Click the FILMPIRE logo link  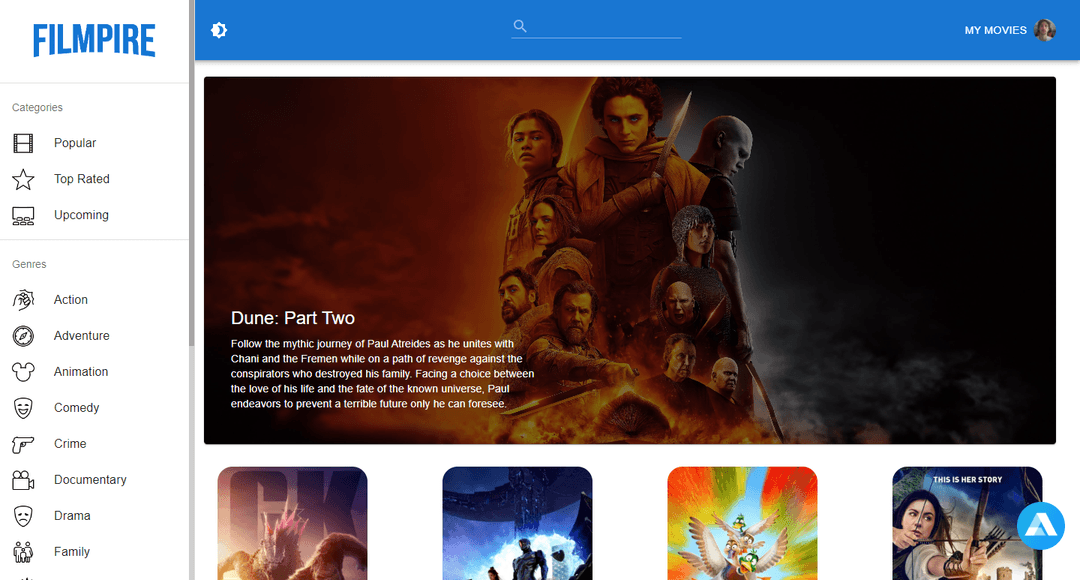pos(94,41)
